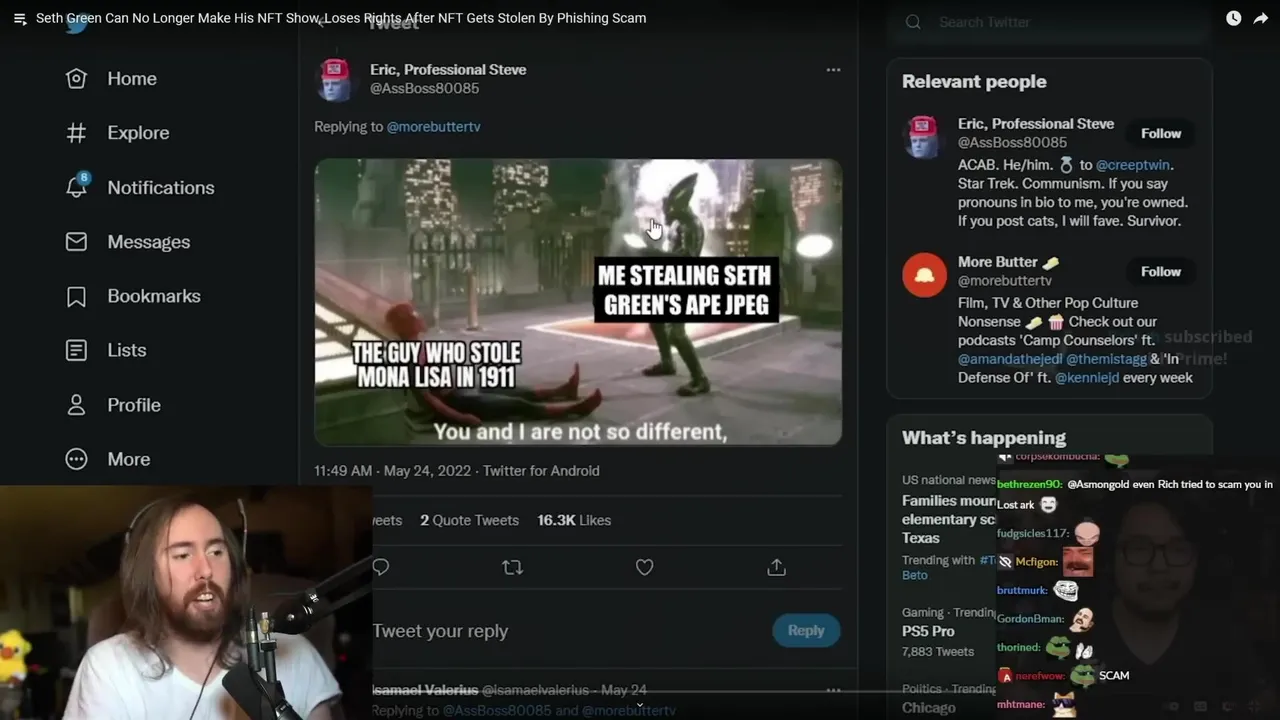Screen dimensions: 1280x720
Task: Click the @AssBoss80085 handle under Eric's name
Action: coord(425,88)
